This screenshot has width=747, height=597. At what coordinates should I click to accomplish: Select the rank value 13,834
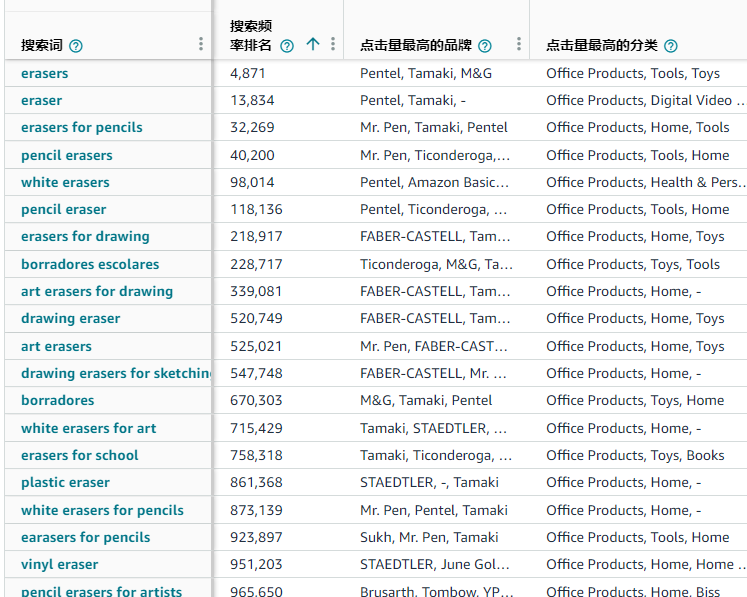pos(252,101)
